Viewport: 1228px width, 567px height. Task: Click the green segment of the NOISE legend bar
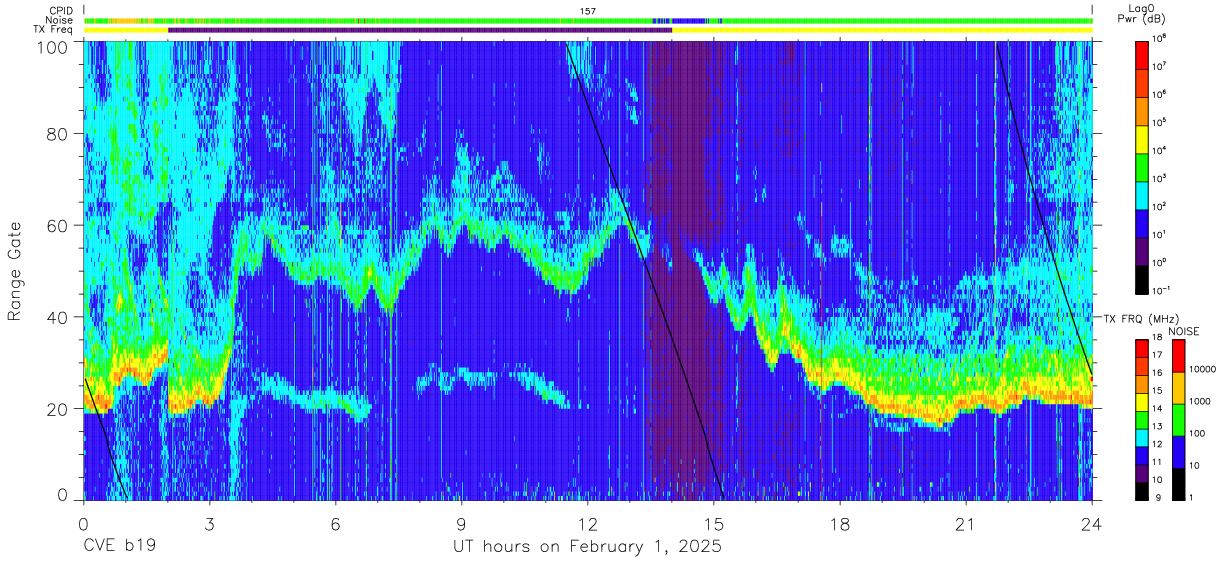[x=1178, y=420]
